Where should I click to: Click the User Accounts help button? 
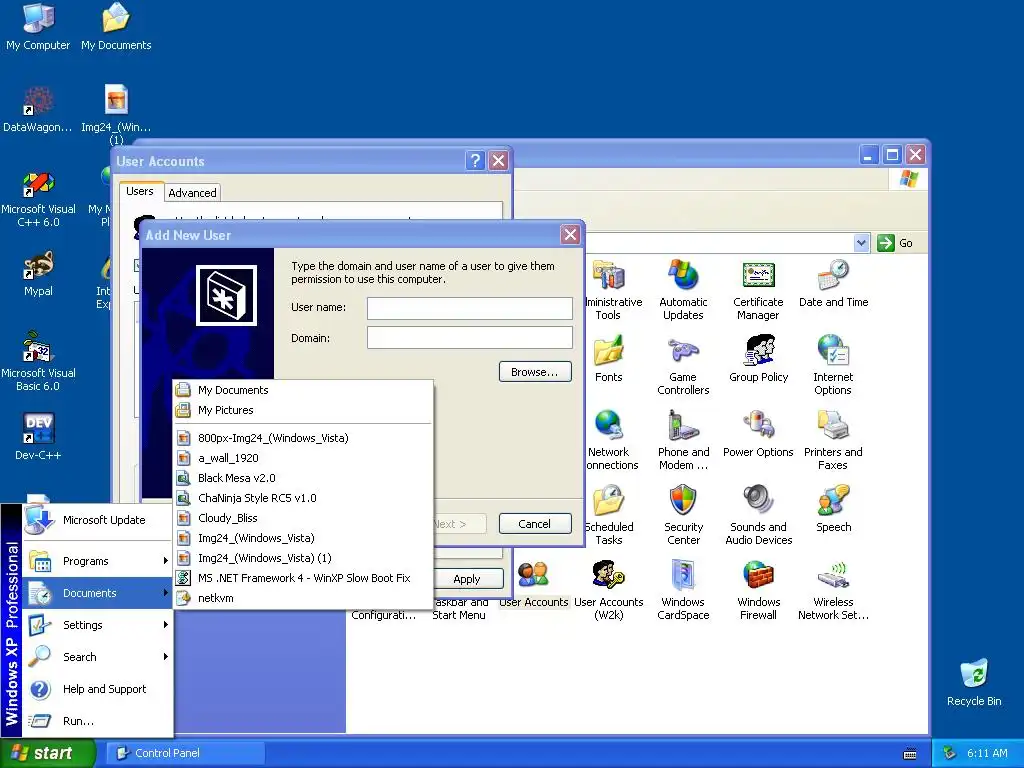pos(475,161)
